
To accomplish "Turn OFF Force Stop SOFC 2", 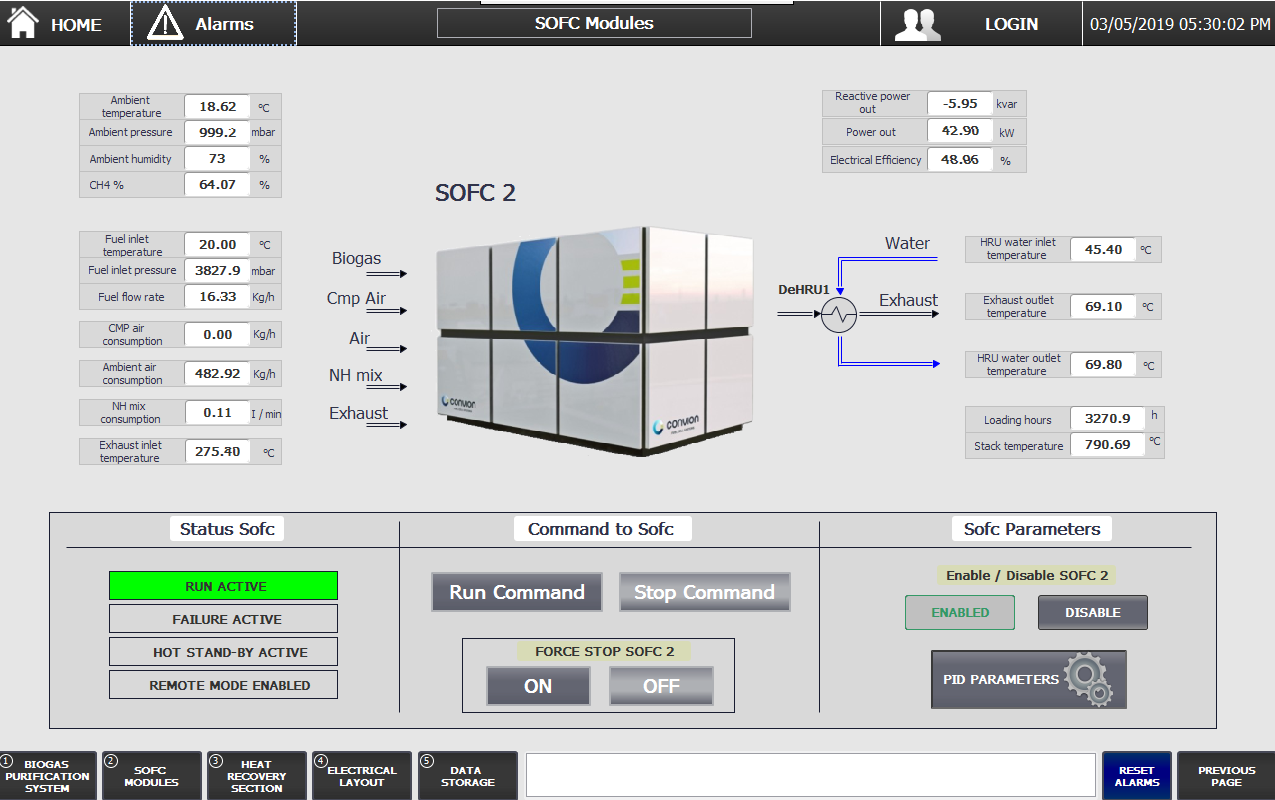I will 661,686.
